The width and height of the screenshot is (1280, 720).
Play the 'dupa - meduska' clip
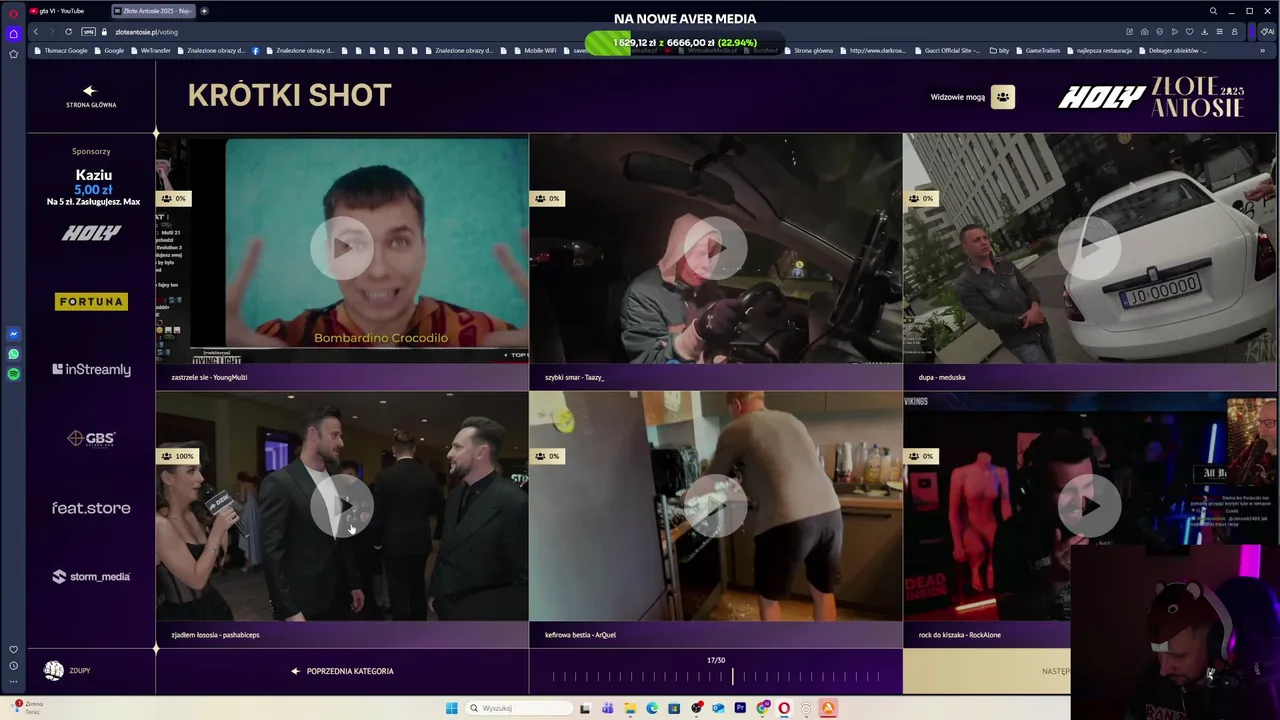click(1089, 247)
